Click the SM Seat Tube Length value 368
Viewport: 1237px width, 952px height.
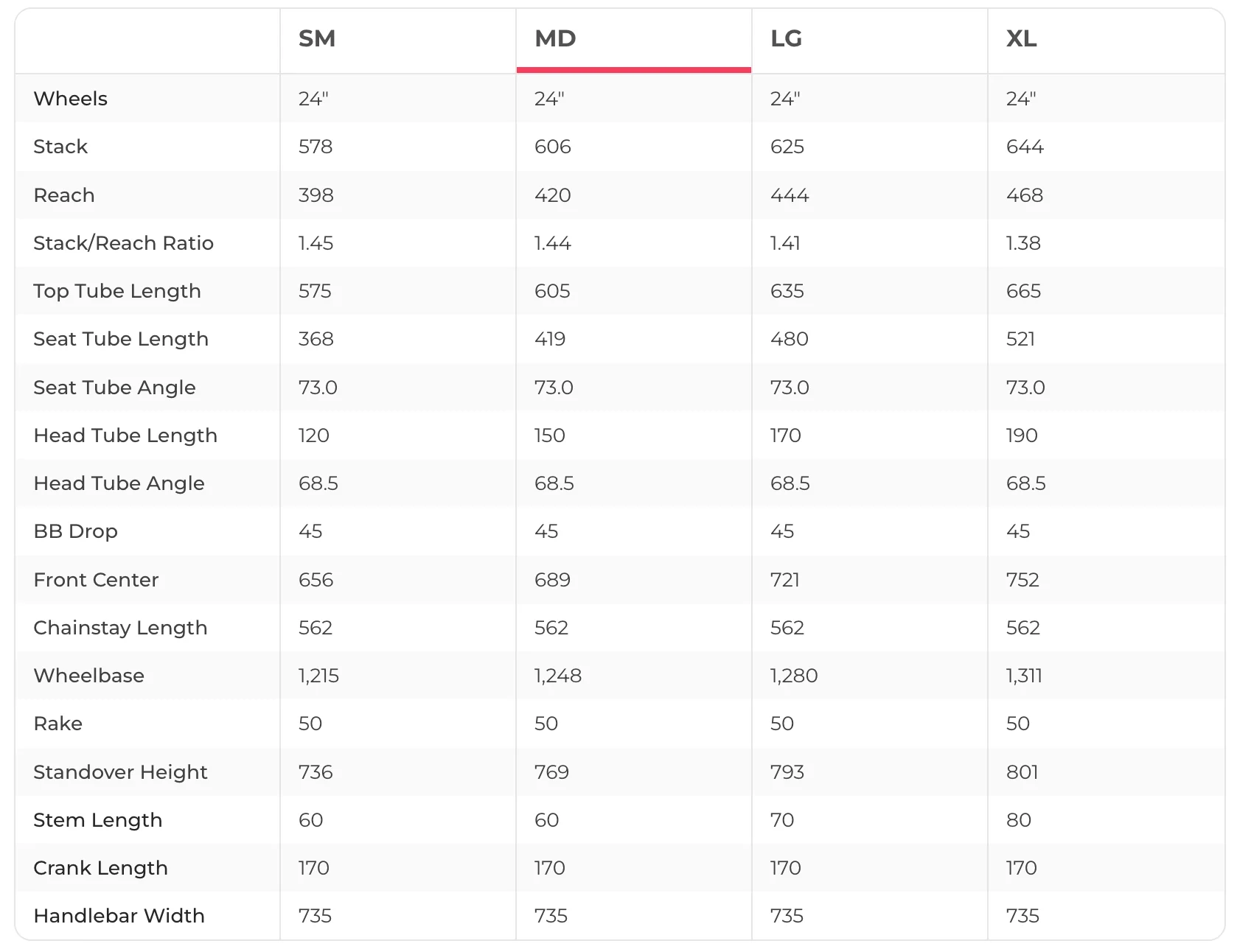316,339
